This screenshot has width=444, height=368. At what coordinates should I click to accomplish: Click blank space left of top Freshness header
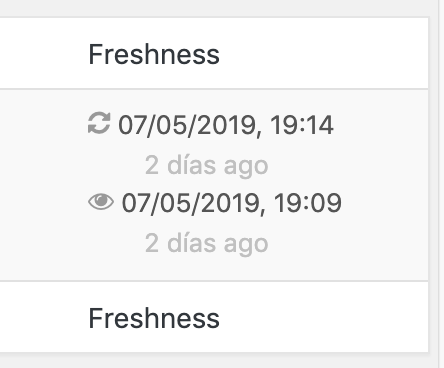click(43, 53)
